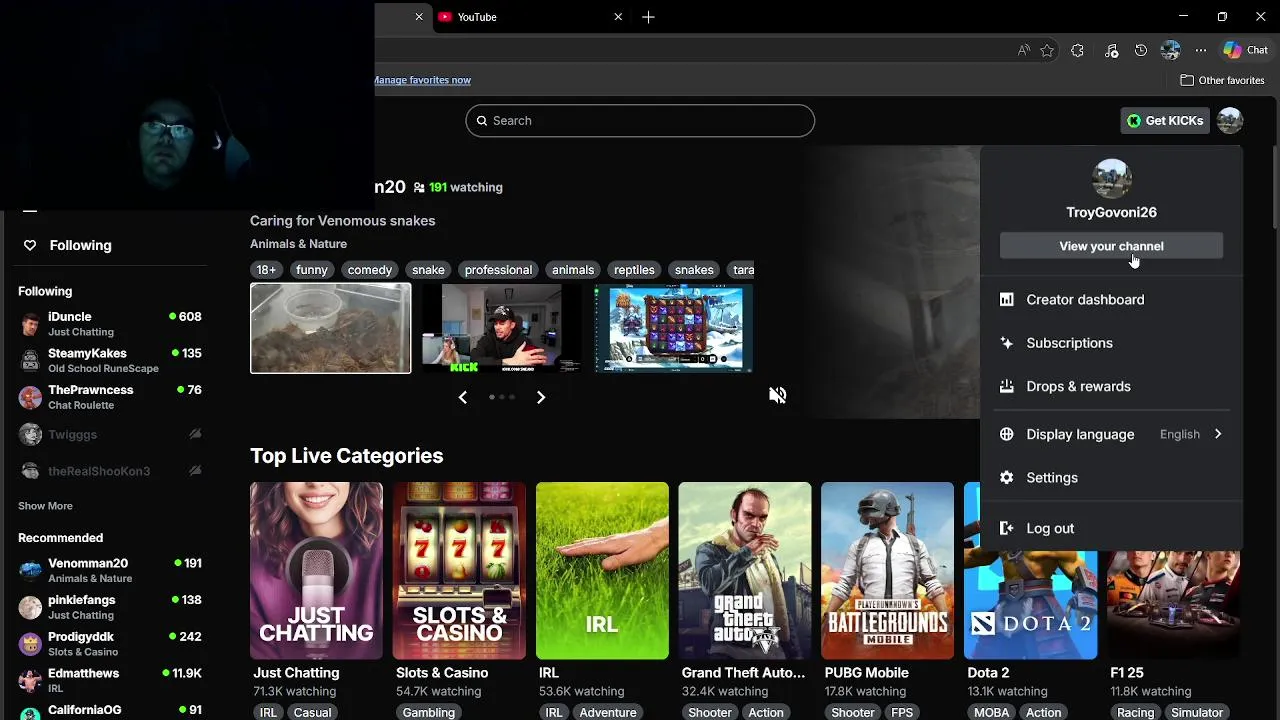Open offline channel Twigggs
1280x720 pixels.
click(110, 434)
